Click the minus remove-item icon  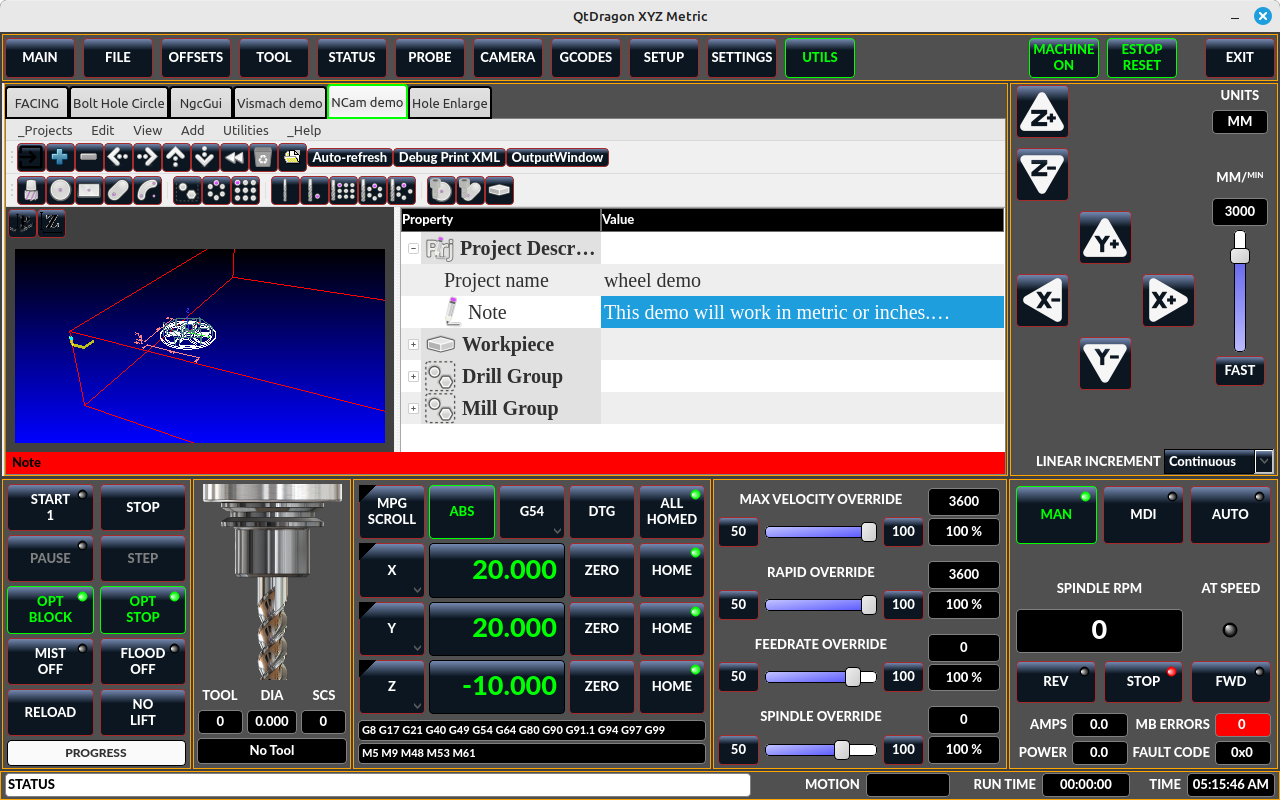(88, 157)
